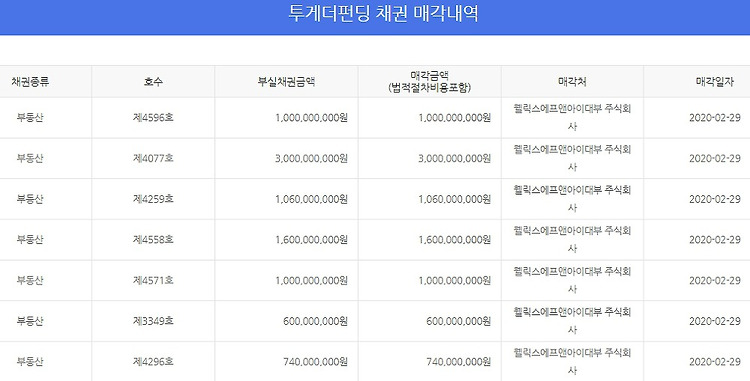The width and height of the screenshot is (750, 381).
Task: Click date 2020-02-29 in 제4571호 row
Action: point(715,280)
